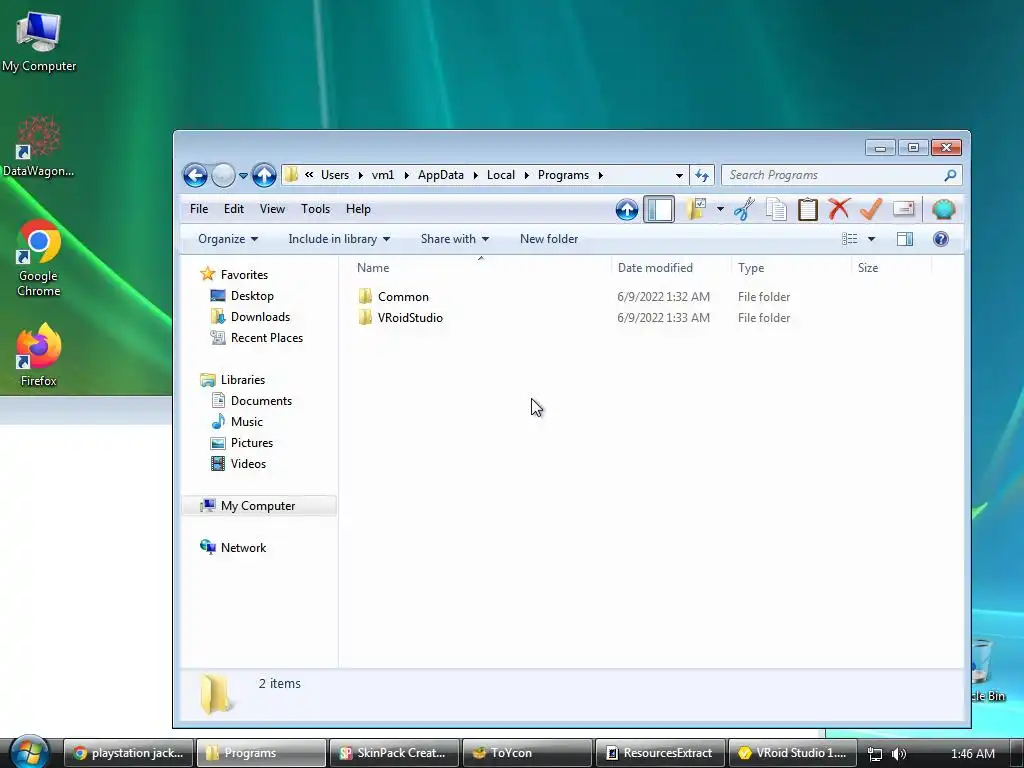Expand arrow after Local breadcrumb

526,175
